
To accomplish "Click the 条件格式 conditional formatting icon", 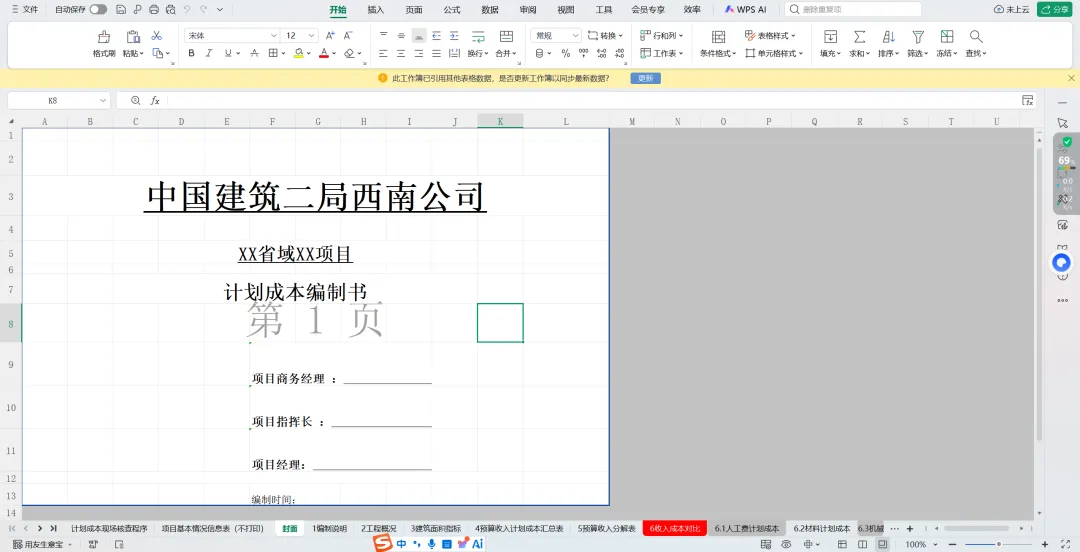I will [718, 37].
